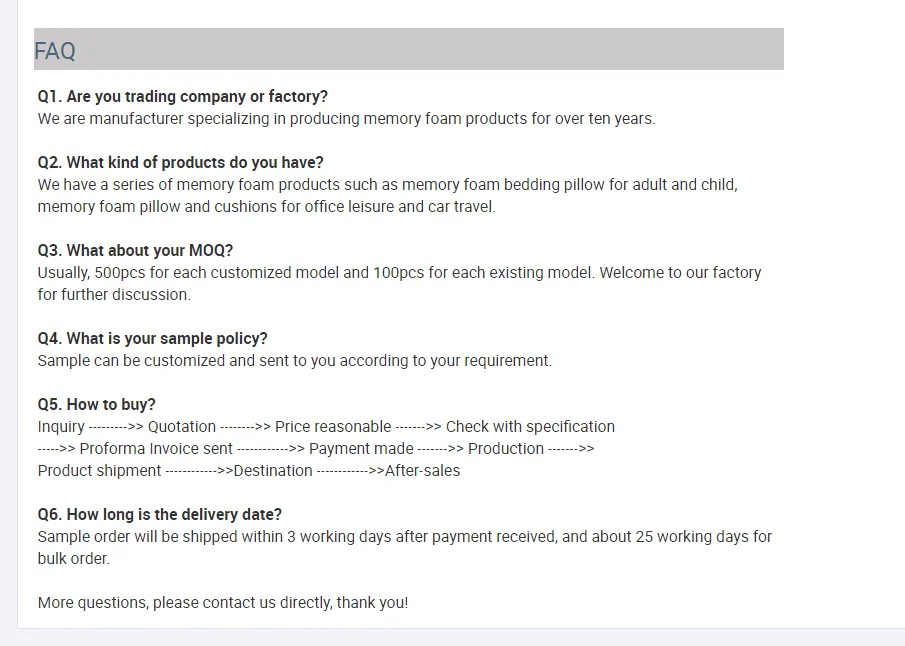
Task: Click the FAQ section header
Action: [55, 51]
